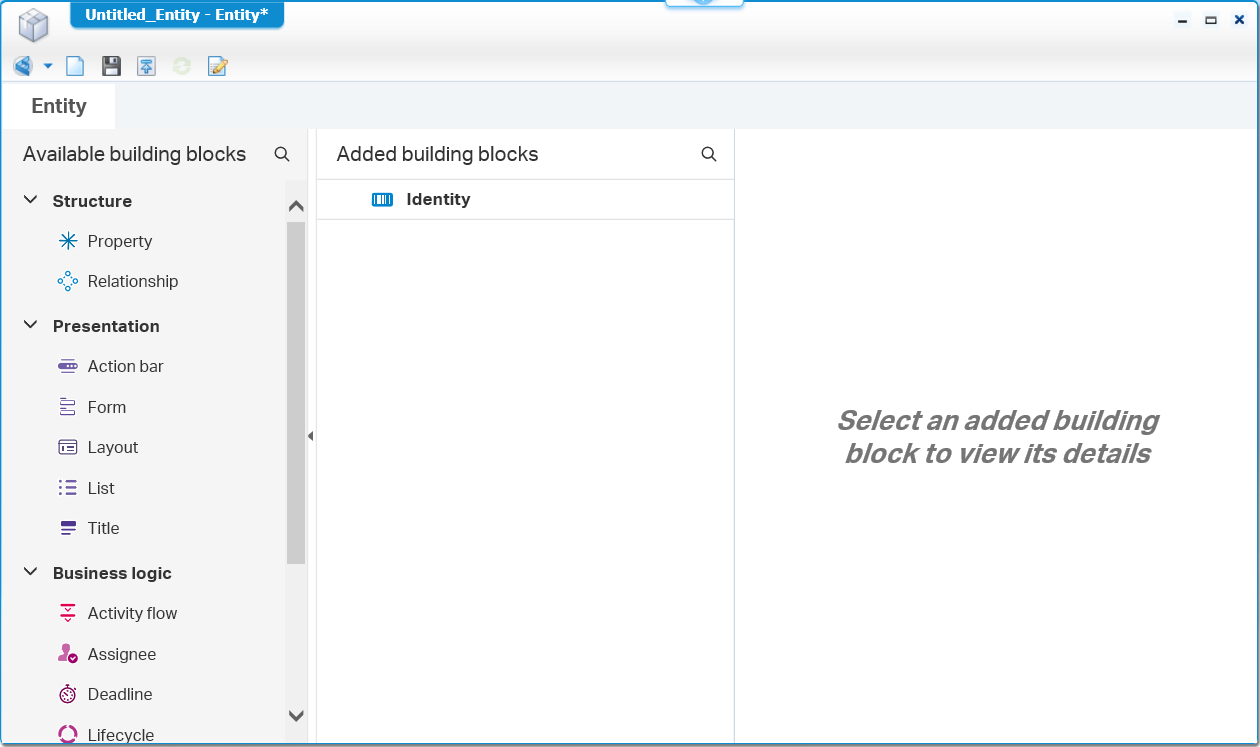Switch to the Entity tab
This screenshot has width=1260, height=747.
pyautogui.click(x=59, y=106)
